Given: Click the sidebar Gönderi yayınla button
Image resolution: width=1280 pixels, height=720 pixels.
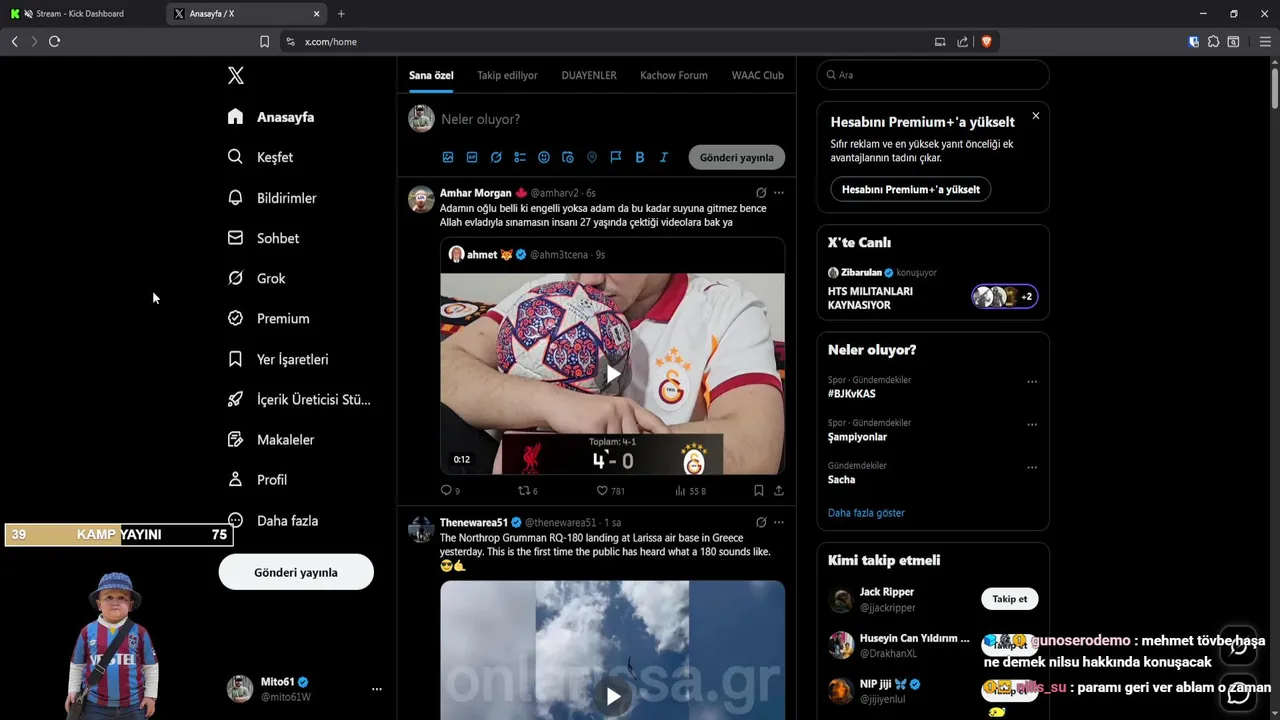Looking at the screenshot, I should point(296,572).
